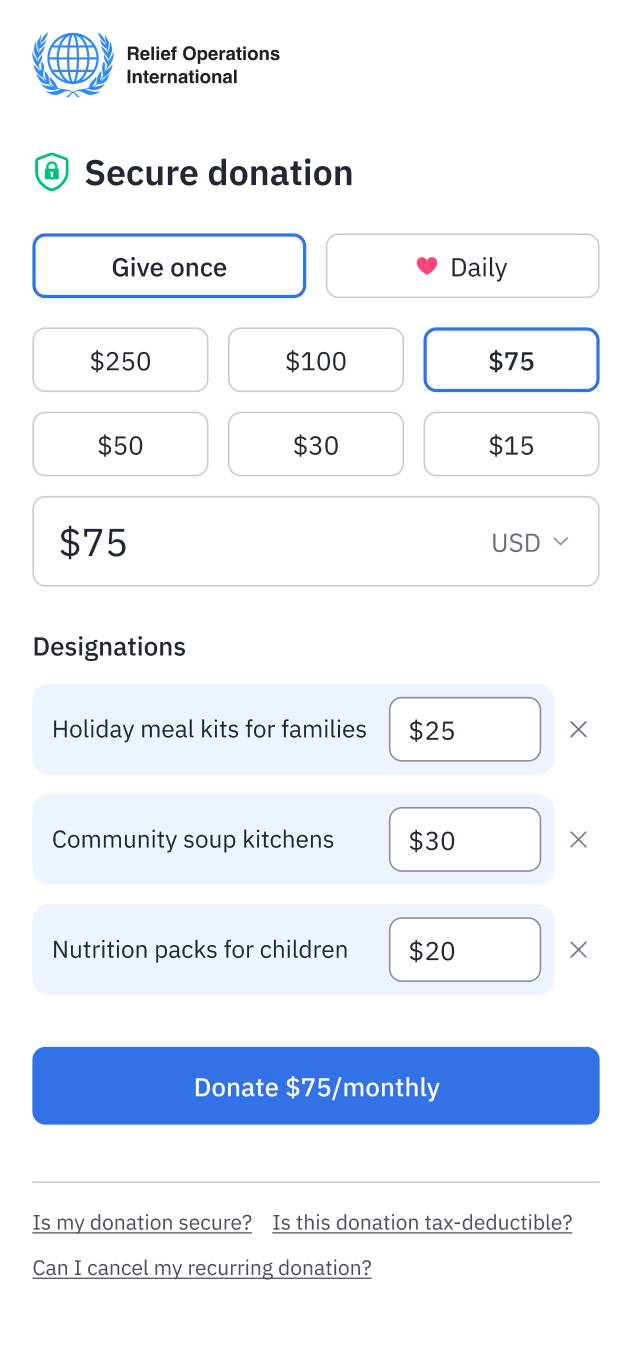
Task: Click the custom donation amount field
Action: (x=250, y=542)
